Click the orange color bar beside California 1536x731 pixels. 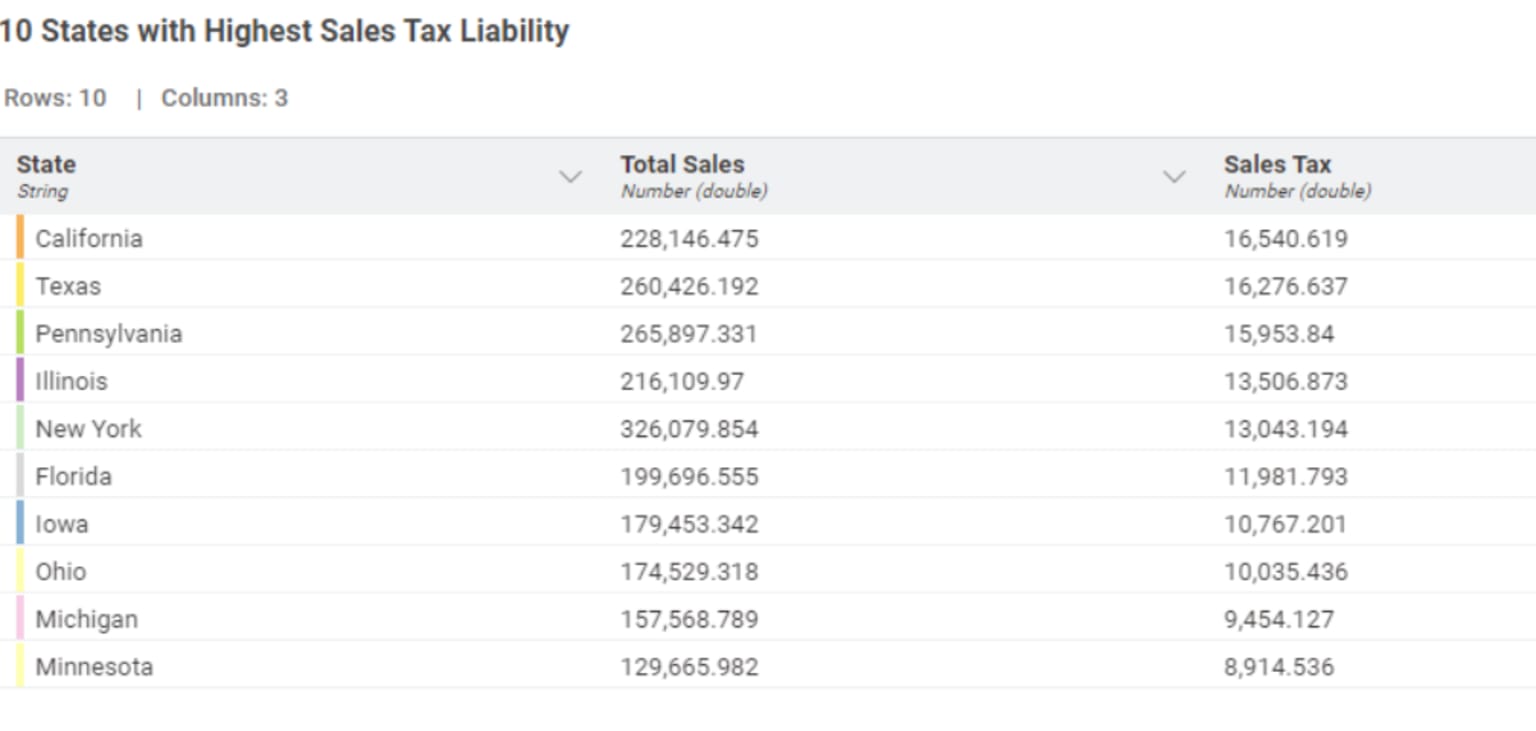tap(20, 237)
